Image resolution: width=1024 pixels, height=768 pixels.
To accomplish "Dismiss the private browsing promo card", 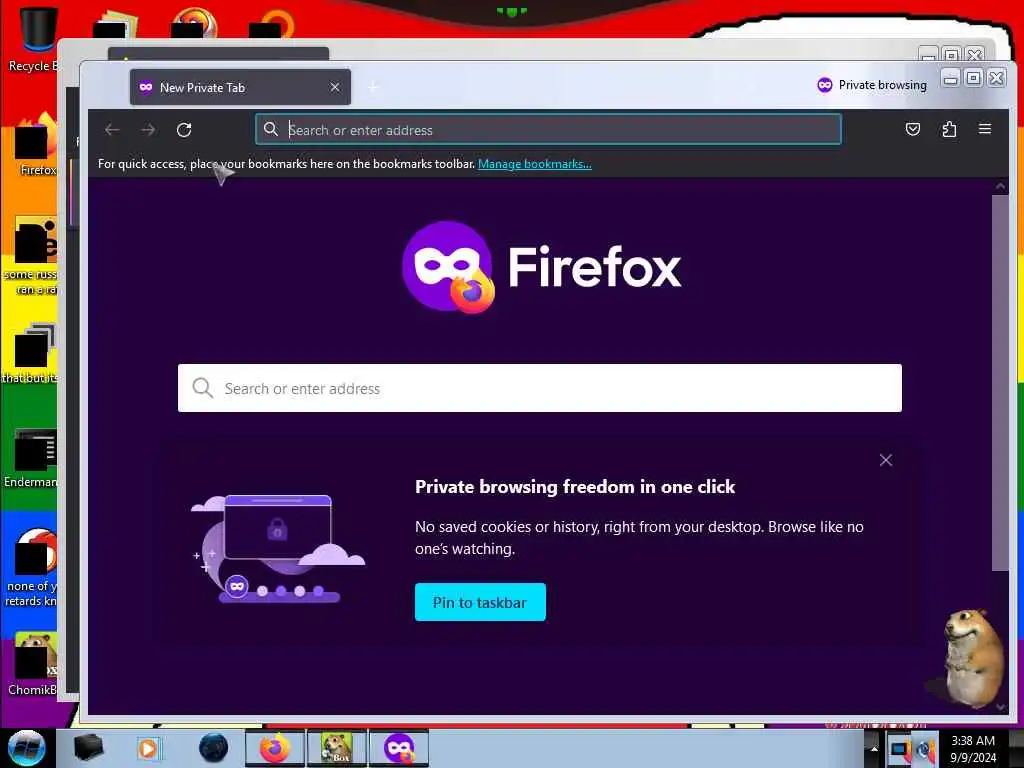I will click(x=886, y=460).
